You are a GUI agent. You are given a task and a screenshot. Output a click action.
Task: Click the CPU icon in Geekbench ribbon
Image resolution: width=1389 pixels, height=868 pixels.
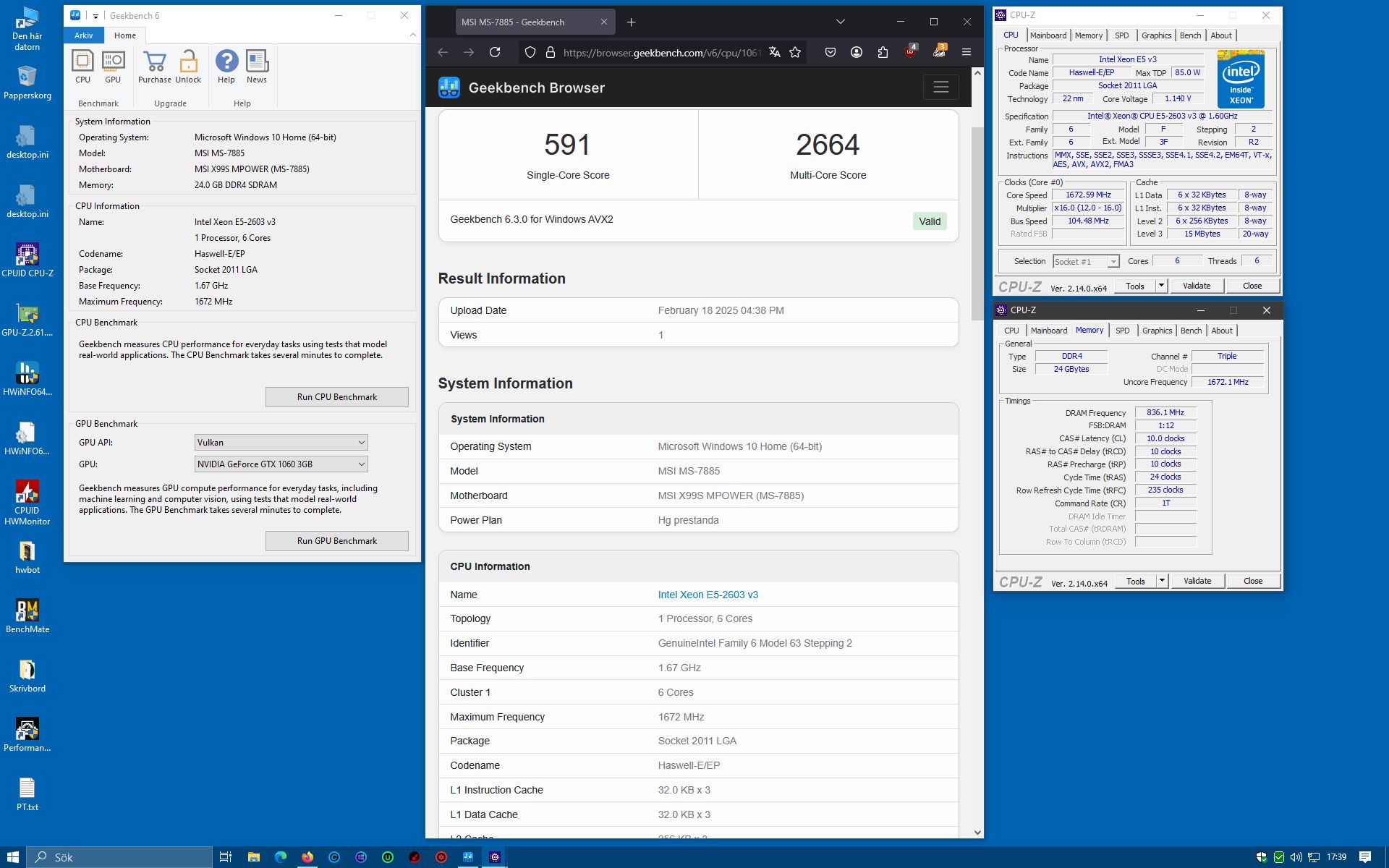coord(82,67)
